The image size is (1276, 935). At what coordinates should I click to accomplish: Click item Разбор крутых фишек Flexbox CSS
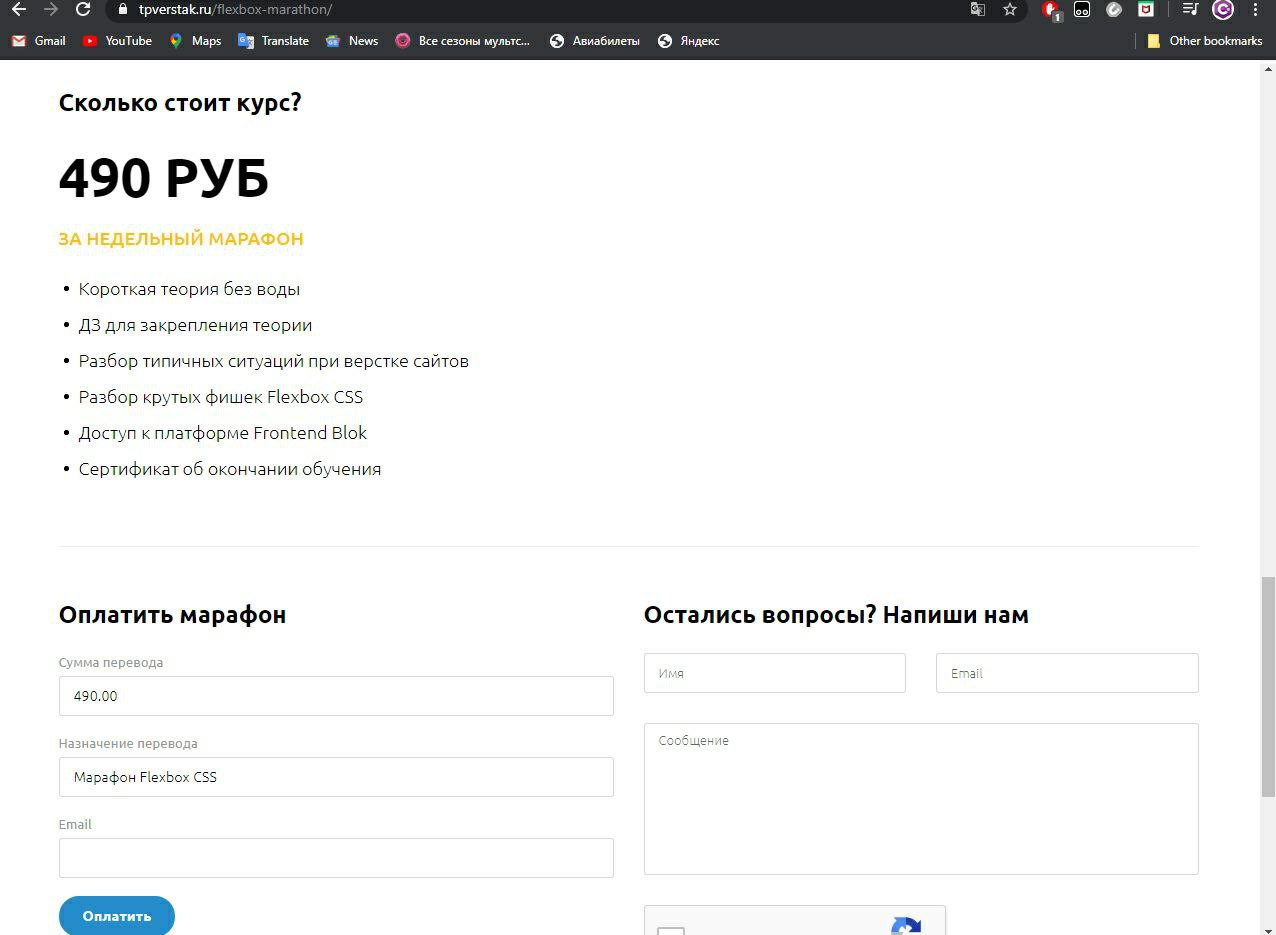[x=221, y=397]
